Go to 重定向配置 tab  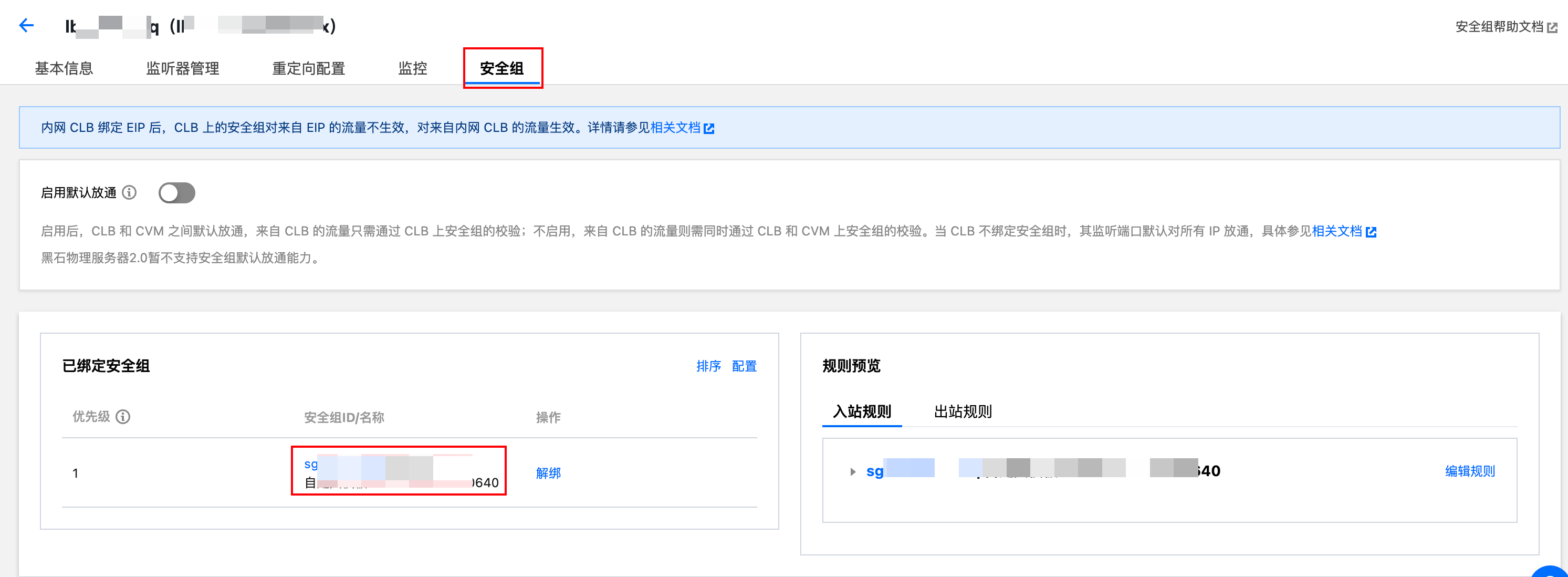[x=308, y=68]
